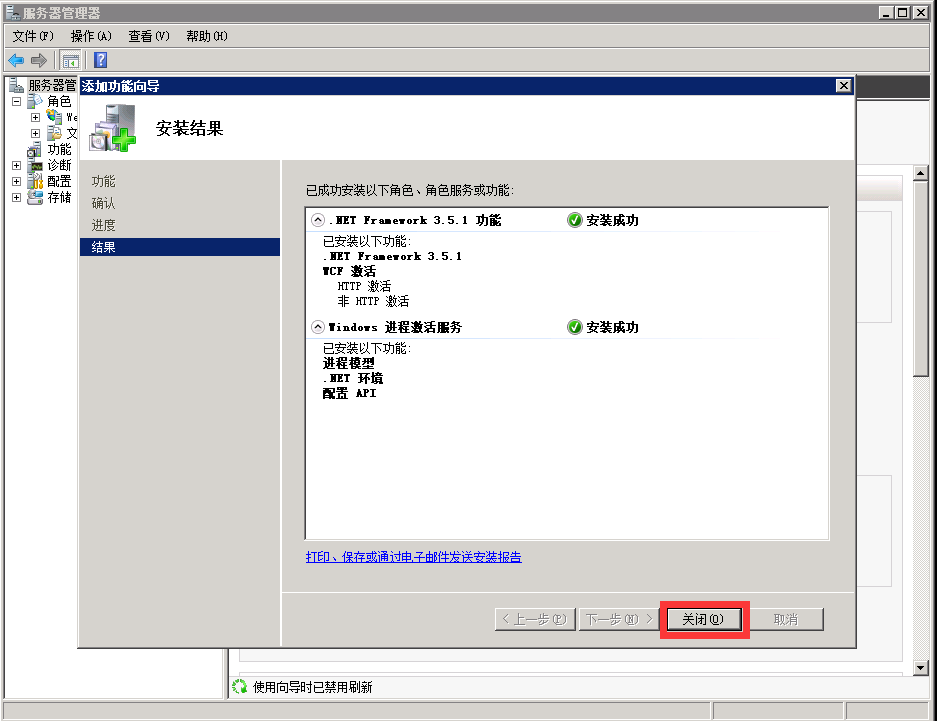Collapse the .NET Framework 3.5.1 功能 section
The width and height of the screenshot is (937, 721).
(318, 220)
